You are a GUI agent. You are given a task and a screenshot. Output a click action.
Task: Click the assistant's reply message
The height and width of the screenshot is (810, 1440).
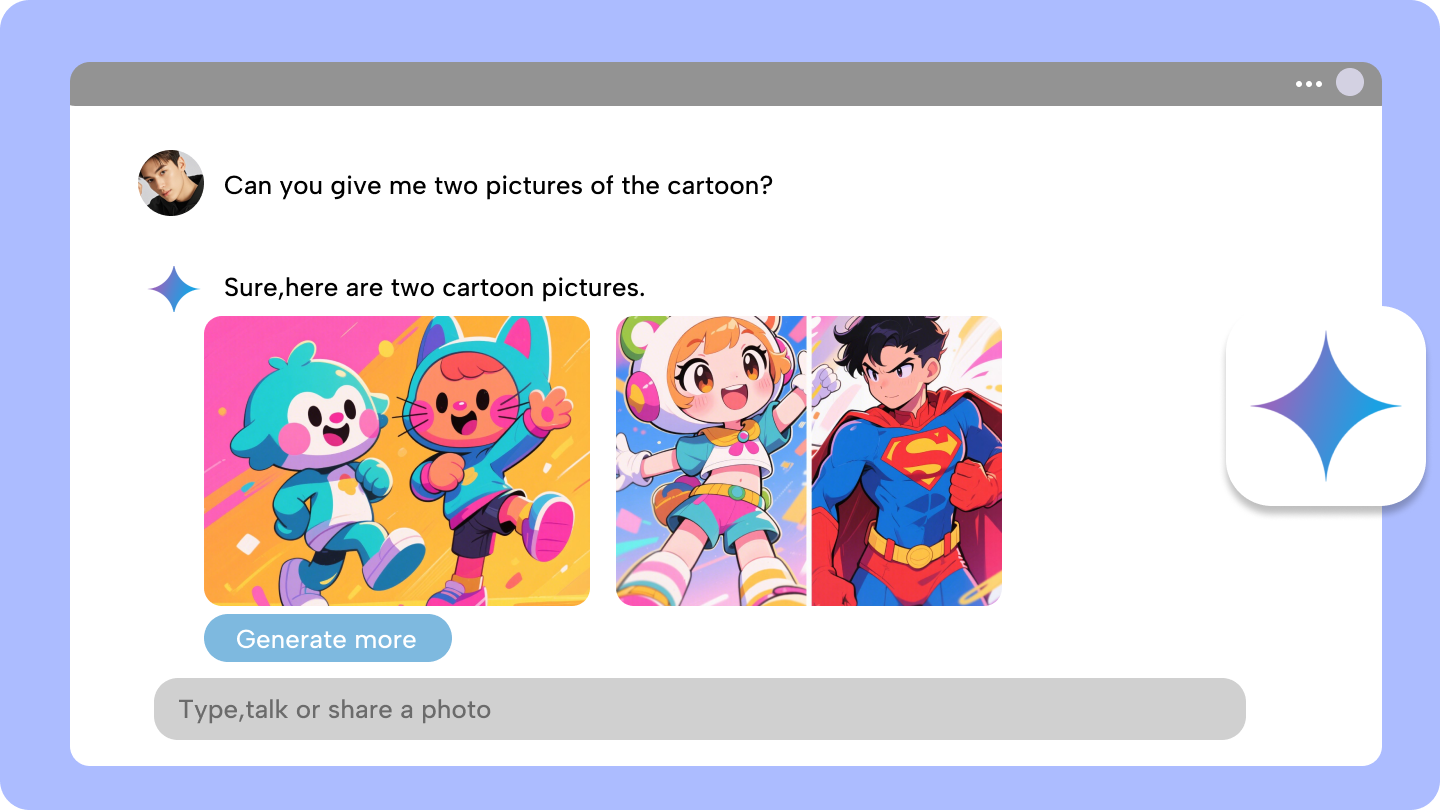[x=436, y=288]
